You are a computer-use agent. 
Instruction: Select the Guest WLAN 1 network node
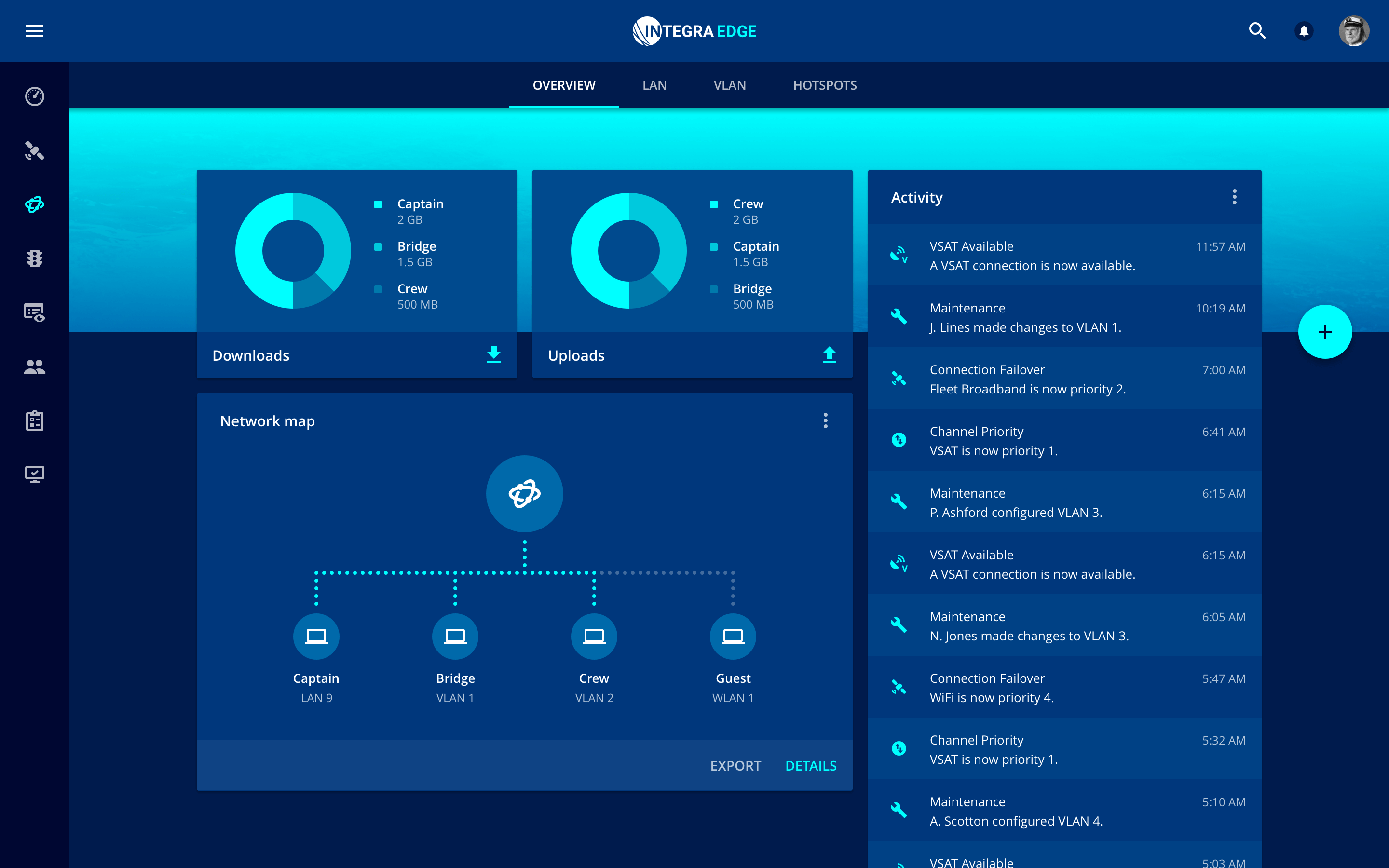733,637
